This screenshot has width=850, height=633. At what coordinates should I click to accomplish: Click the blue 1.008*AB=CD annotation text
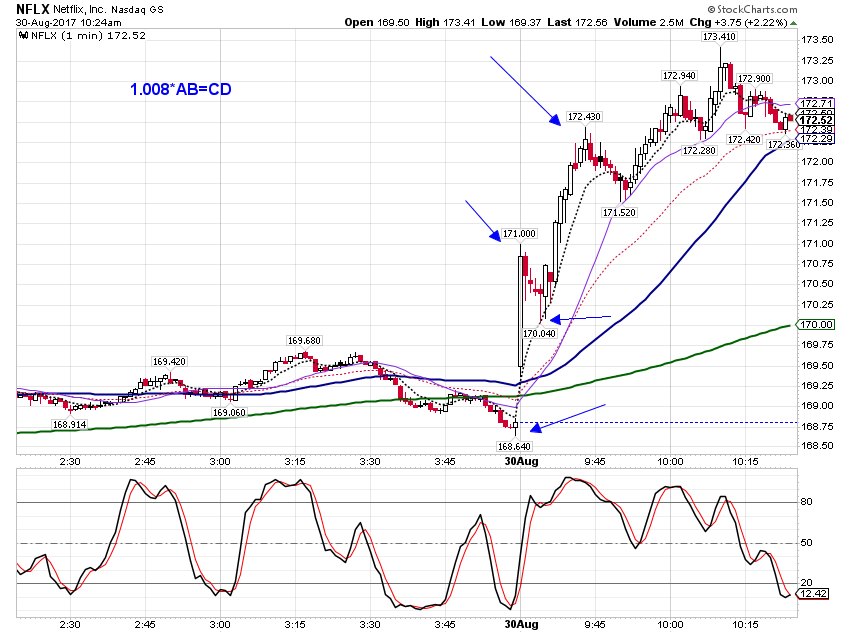[181, 89]
